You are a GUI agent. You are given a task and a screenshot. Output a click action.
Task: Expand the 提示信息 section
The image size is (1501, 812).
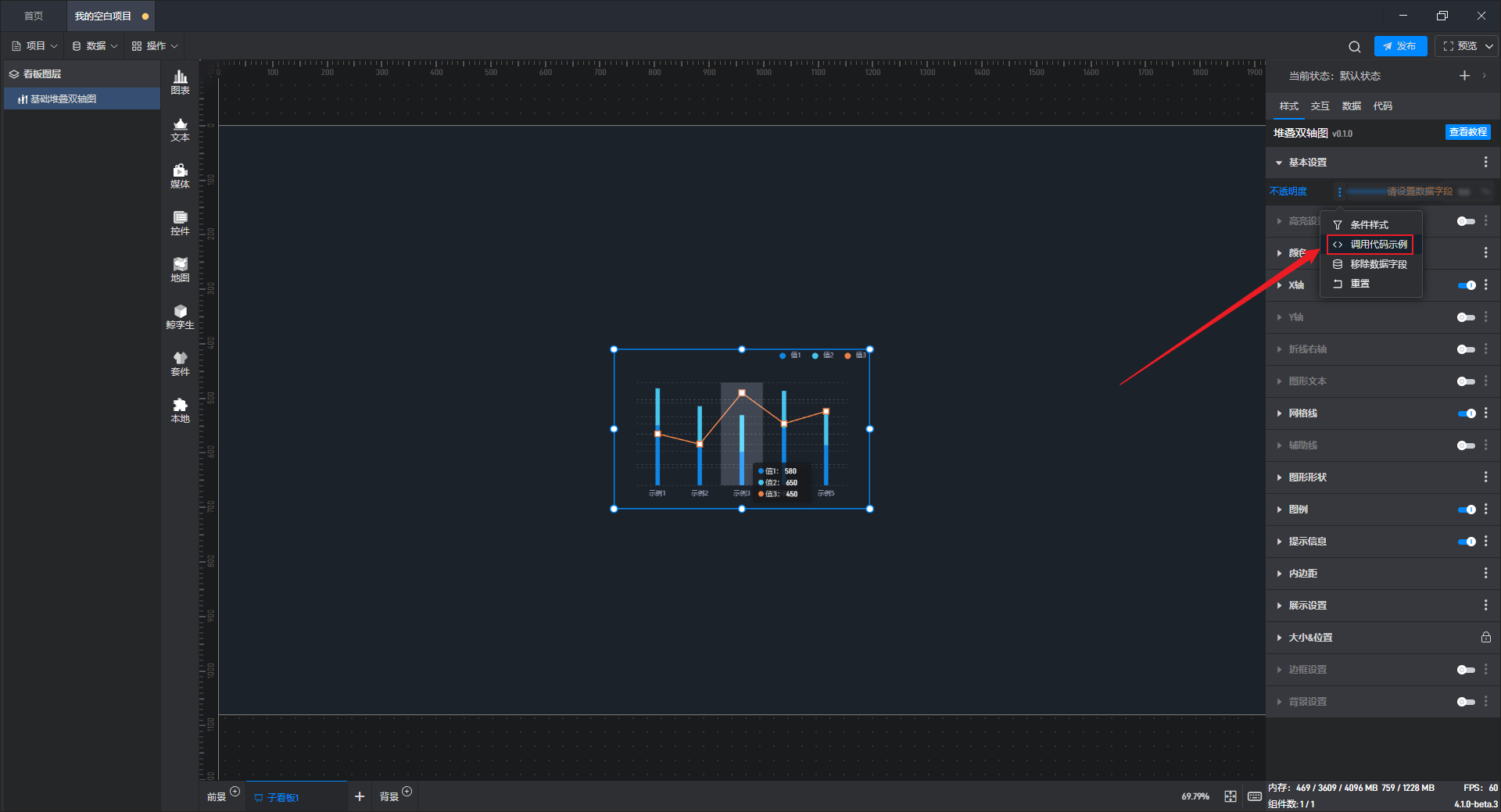click(x=1279, y=542)
